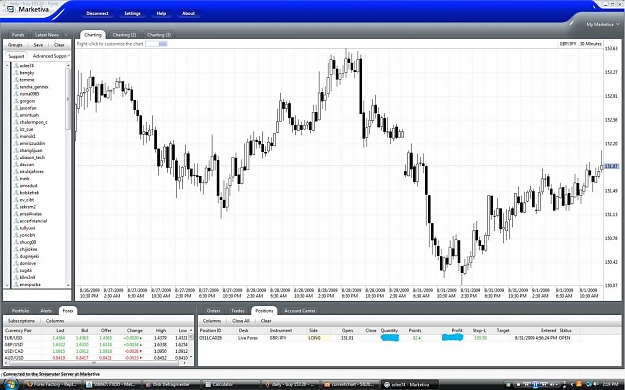625x390 pixels.
Task: Open the Help menu
Action: tap(161, 14)
